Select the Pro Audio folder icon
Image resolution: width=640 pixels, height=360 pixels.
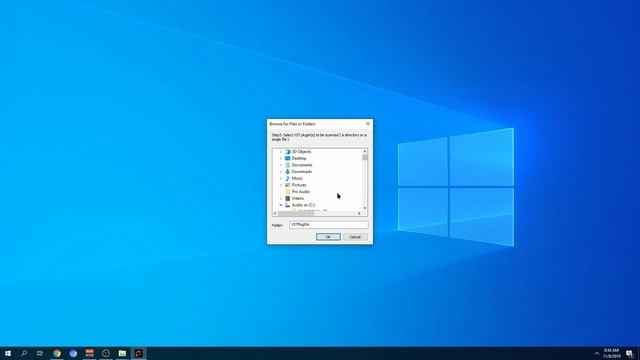[287, 191]
